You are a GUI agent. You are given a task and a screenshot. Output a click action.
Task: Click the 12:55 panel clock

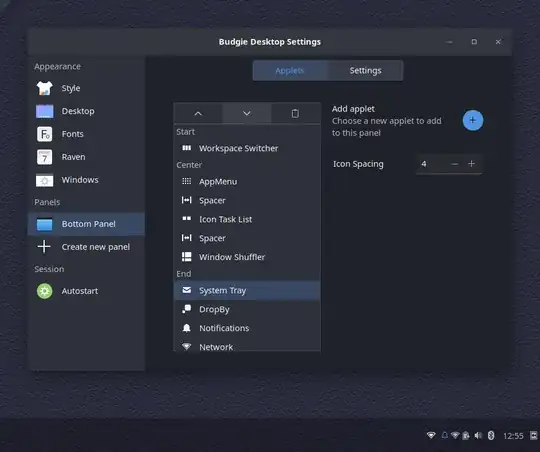(513, 436)
